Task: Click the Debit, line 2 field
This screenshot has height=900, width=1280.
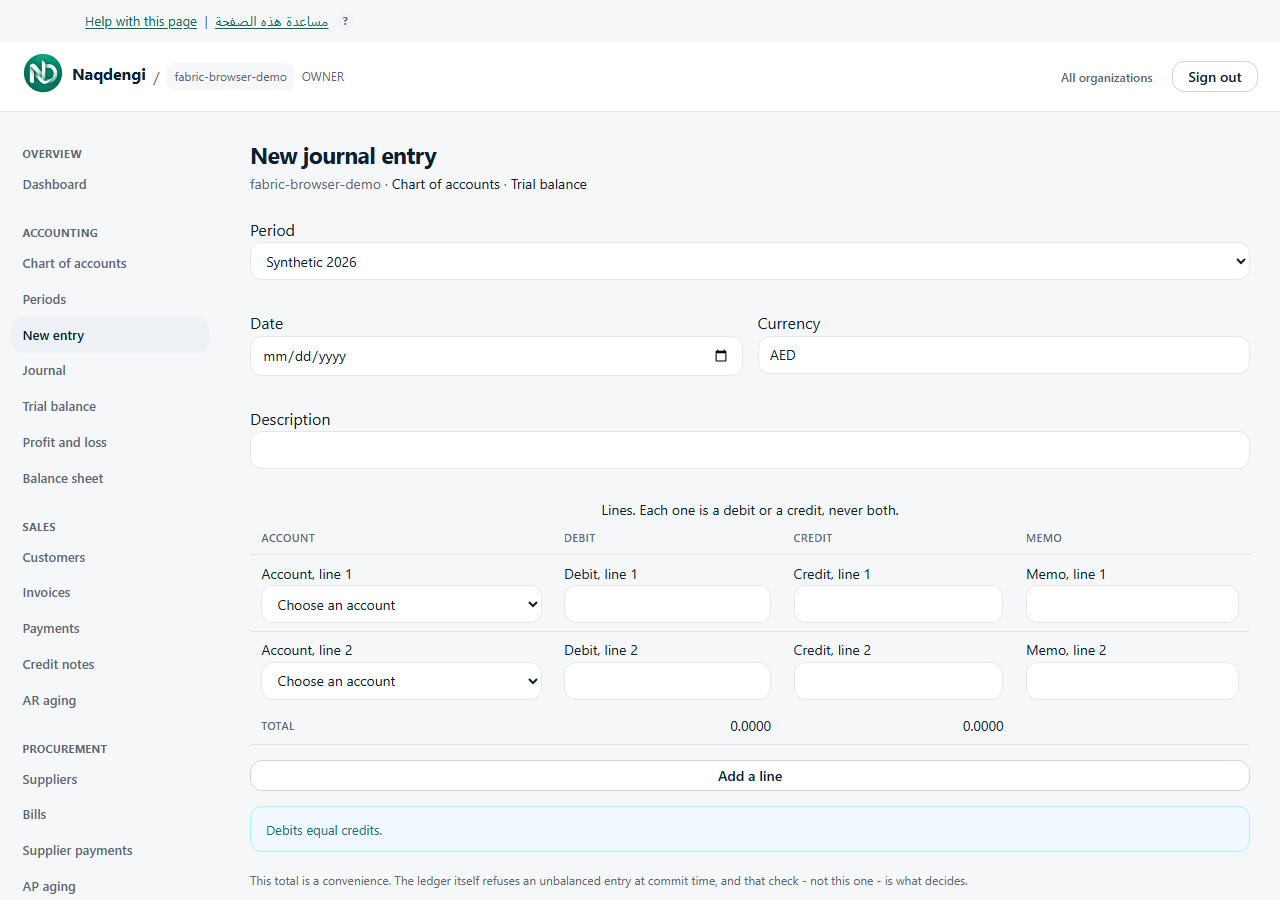Action: pos(667,681)
